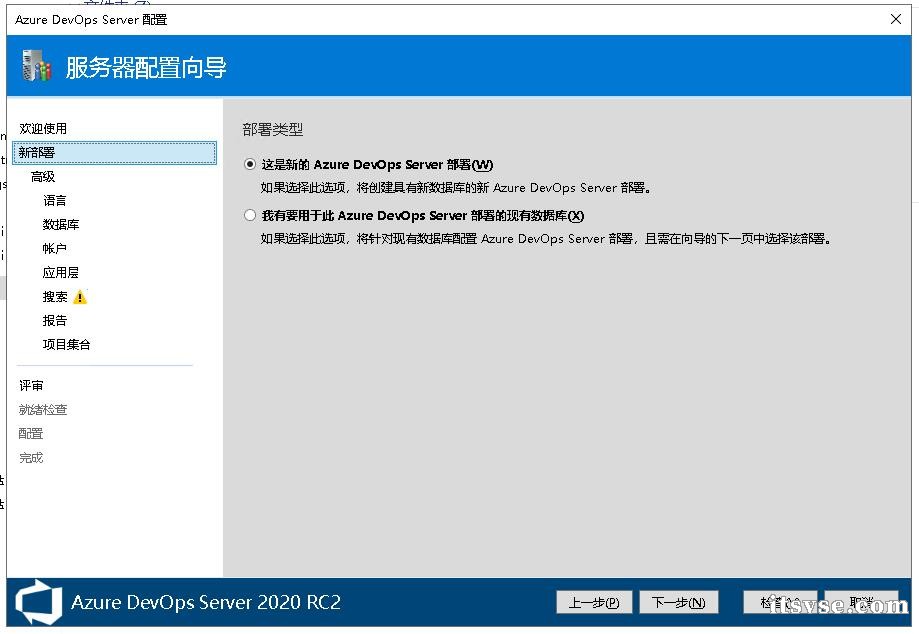919x634 pixels.
Task: Open the 报告 step
Action: coord(55,321)
